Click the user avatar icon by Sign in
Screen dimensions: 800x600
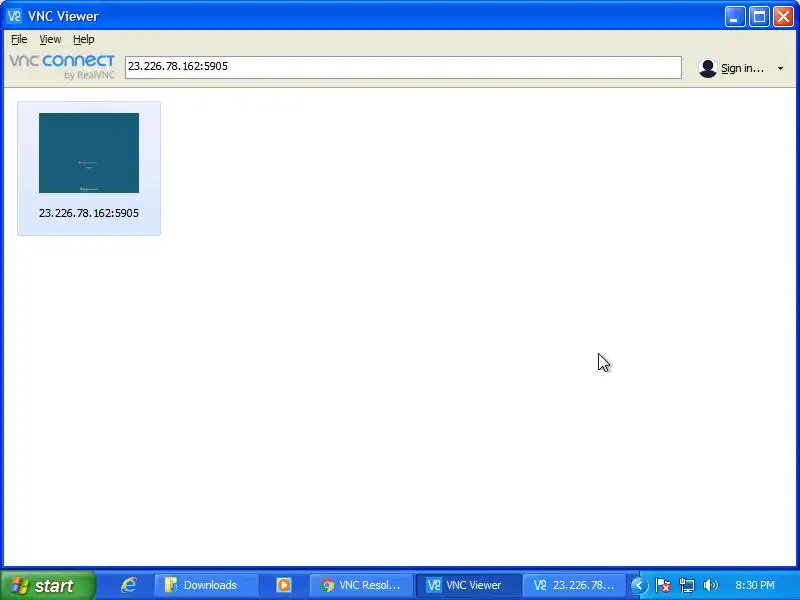pos(708,68)
